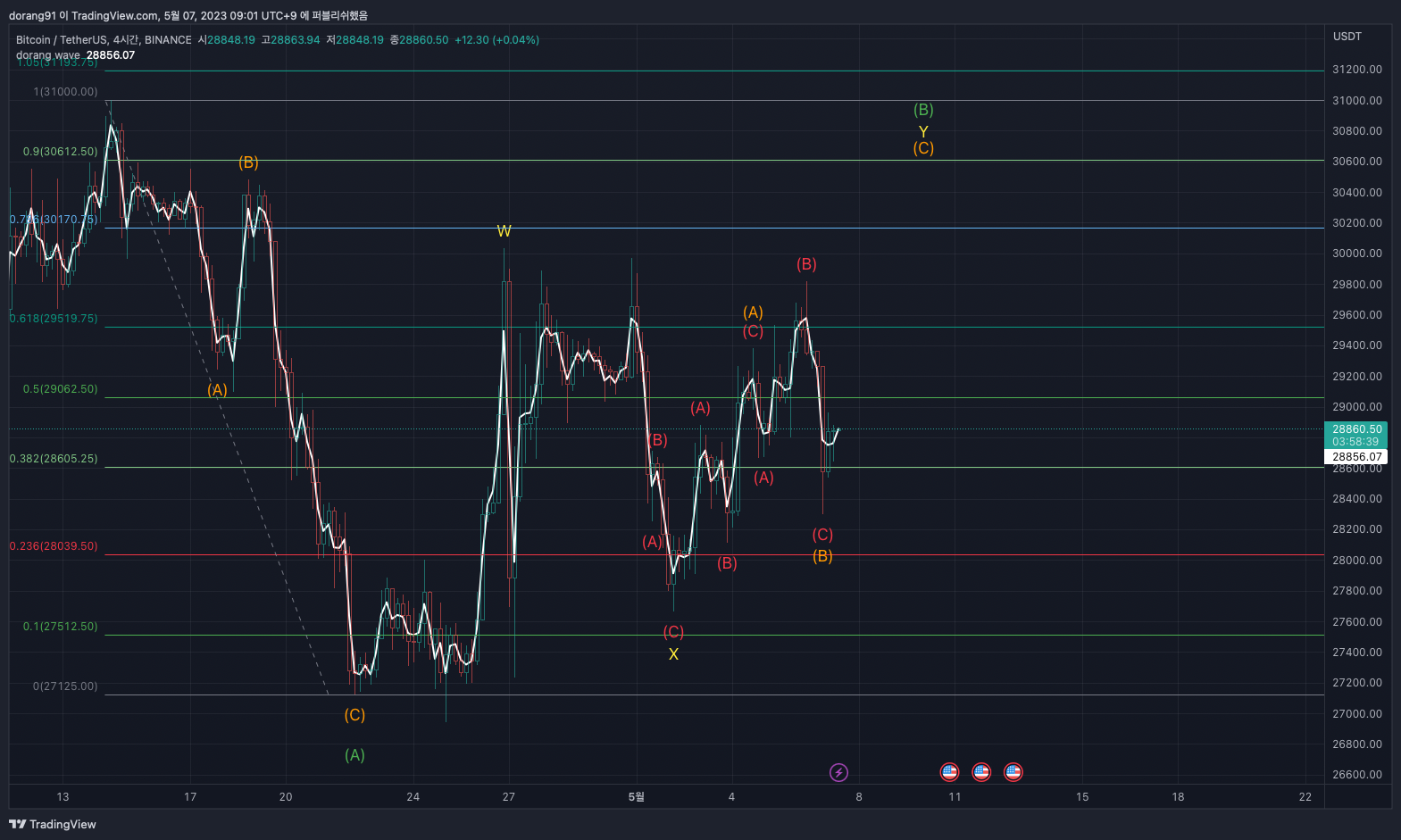Click the green (B) wave label
Image resolution: width=1401 pixels, height=840 pixels.
tap(923, 110)
